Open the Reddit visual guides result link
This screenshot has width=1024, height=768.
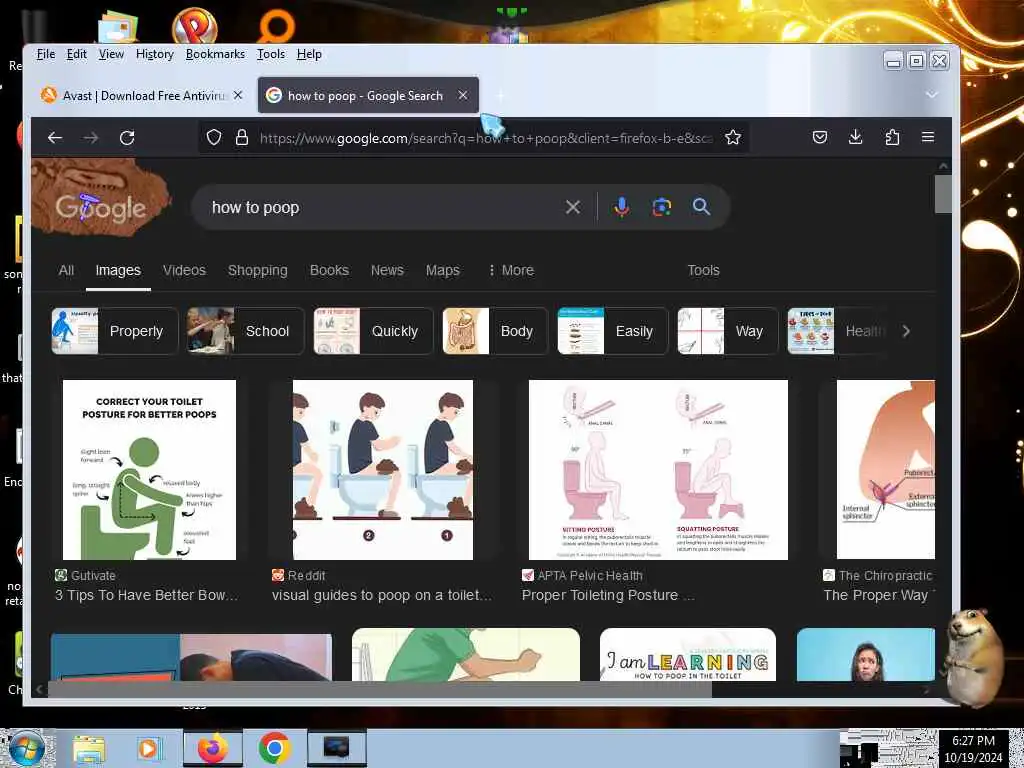(x=382, y=595)
